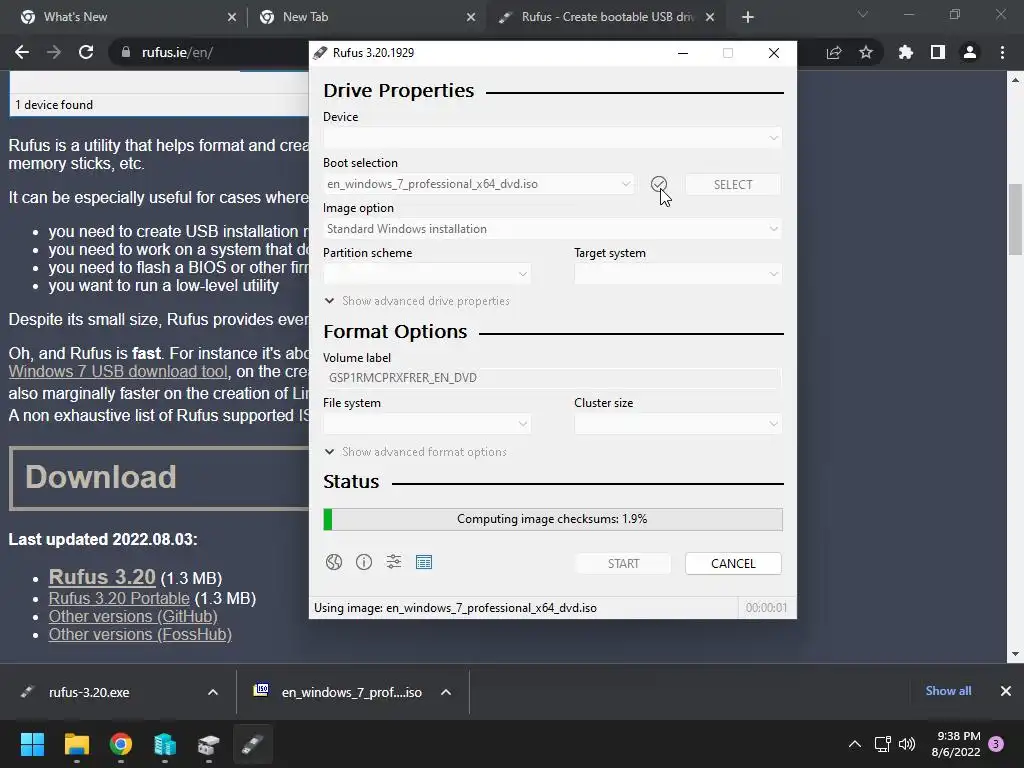Click the address bar URL rufus.ie/en/

[x=177, y=52]
